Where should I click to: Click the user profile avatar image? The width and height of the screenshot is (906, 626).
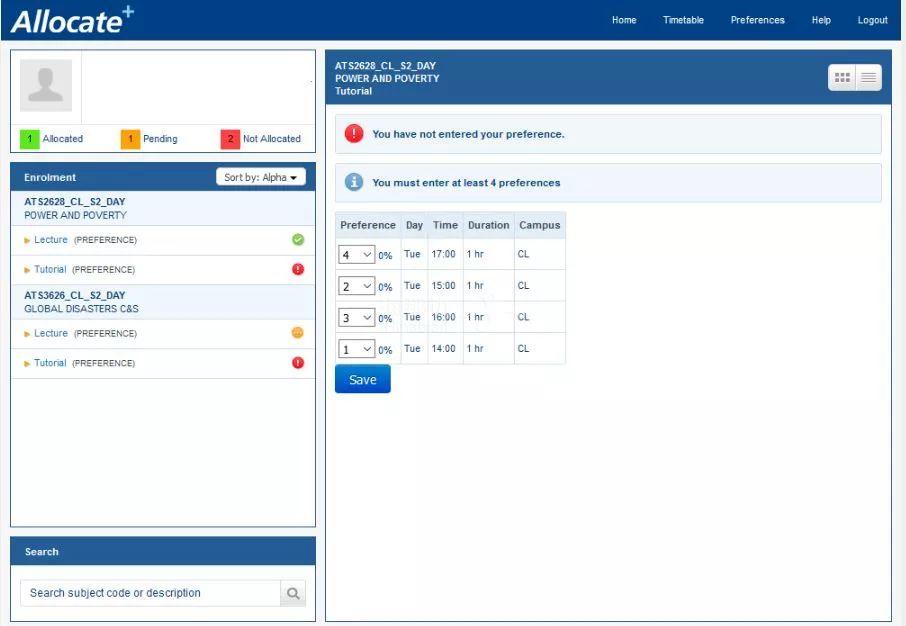tap(46, 86)
